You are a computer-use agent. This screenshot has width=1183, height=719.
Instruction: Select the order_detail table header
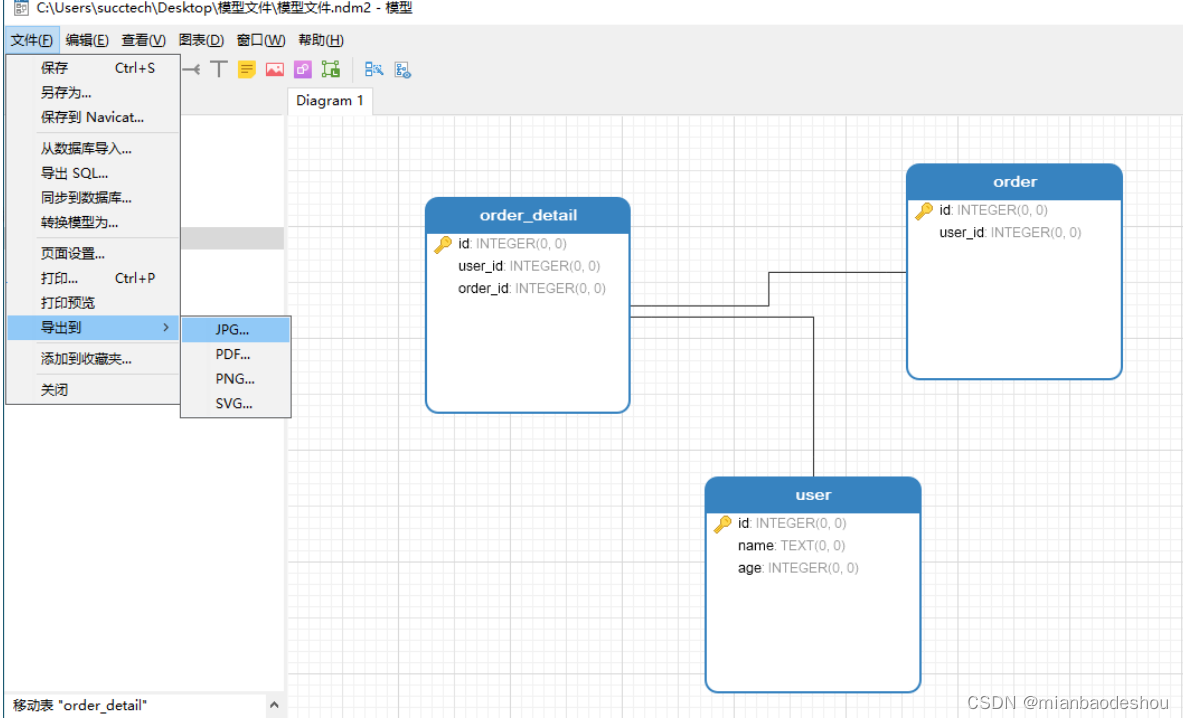[x=527, y=216]
